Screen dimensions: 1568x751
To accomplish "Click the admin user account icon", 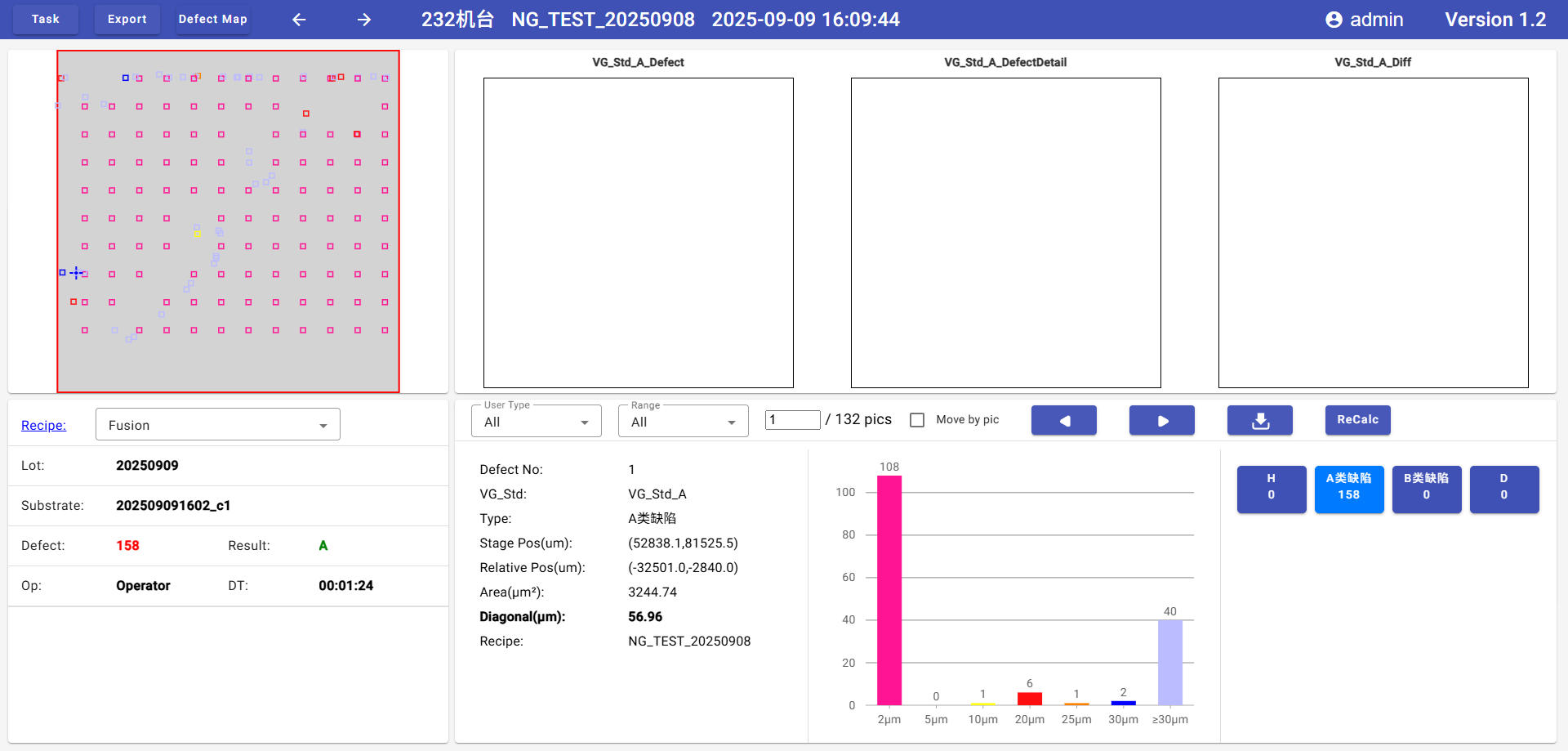I will [1333, 20].
